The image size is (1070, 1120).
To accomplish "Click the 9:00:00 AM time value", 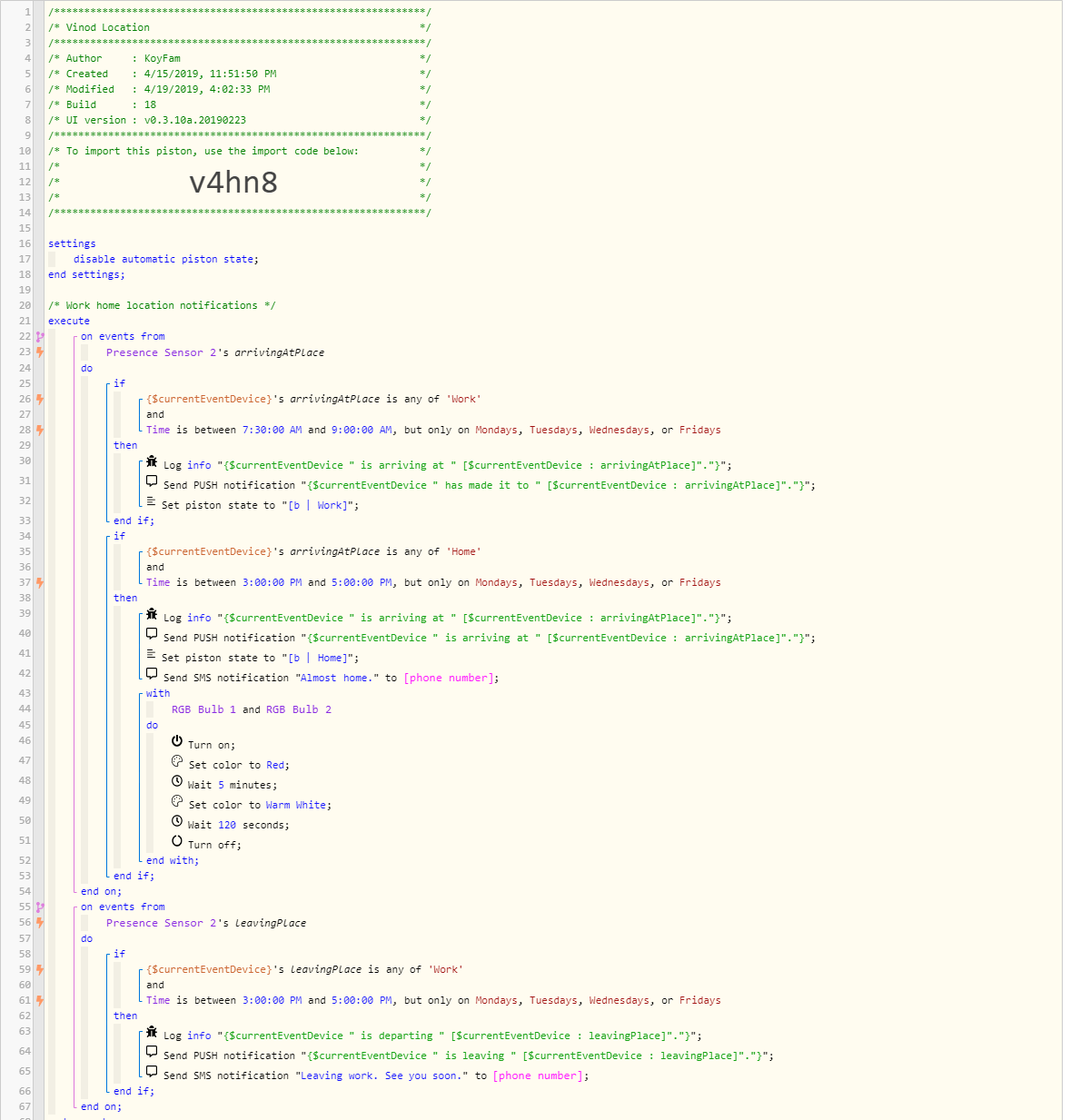I will (x=362, y=430).
